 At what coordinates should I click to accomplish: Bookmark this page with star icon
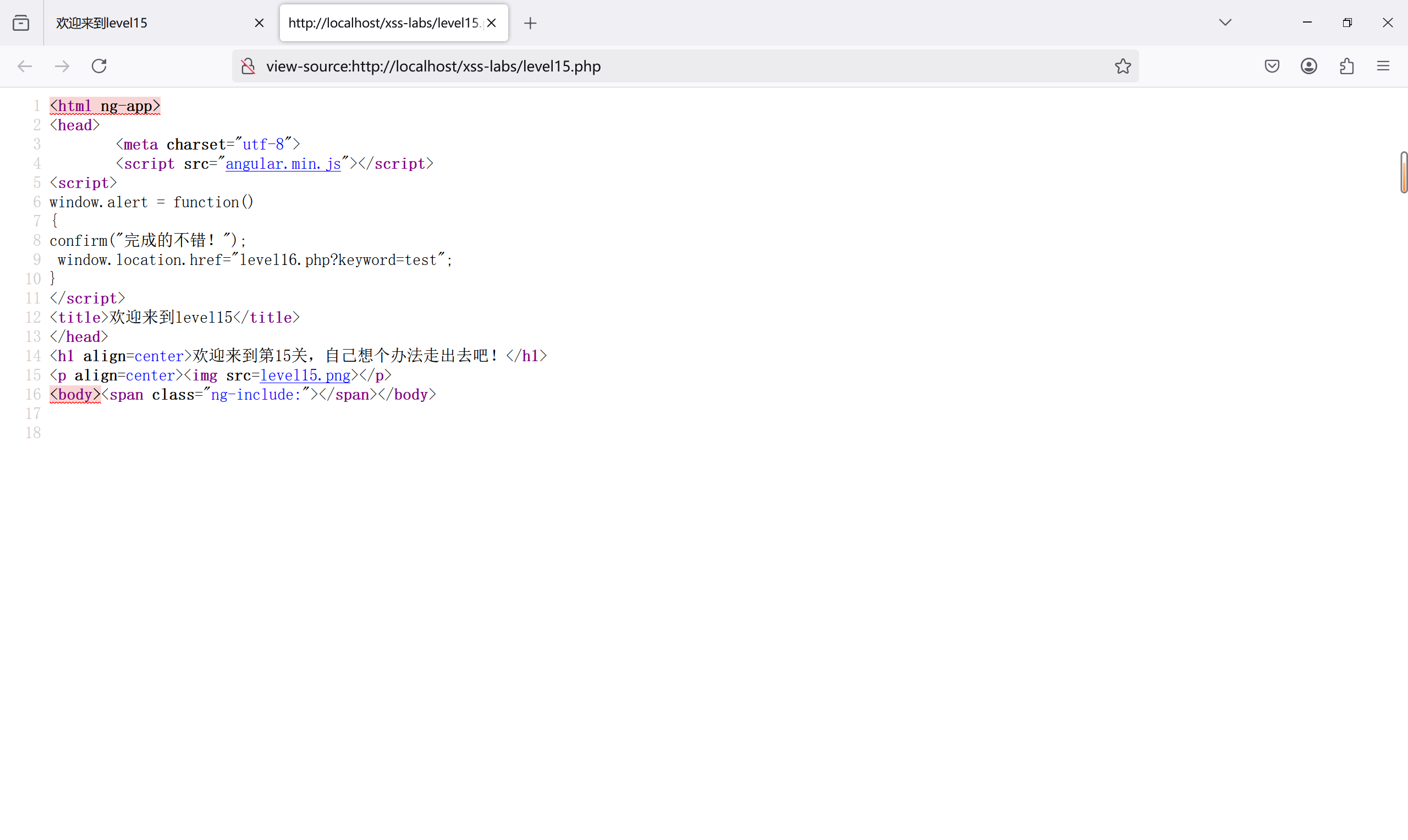1123,66
